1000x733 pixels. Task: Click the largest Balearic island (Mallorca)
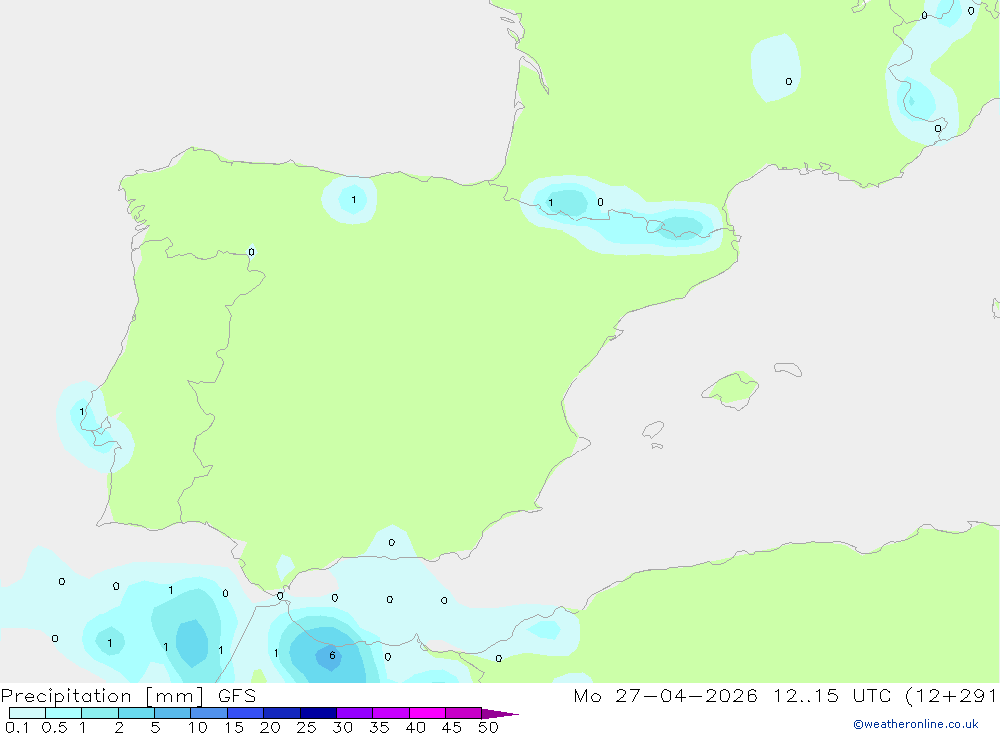(x=732, y=389)
